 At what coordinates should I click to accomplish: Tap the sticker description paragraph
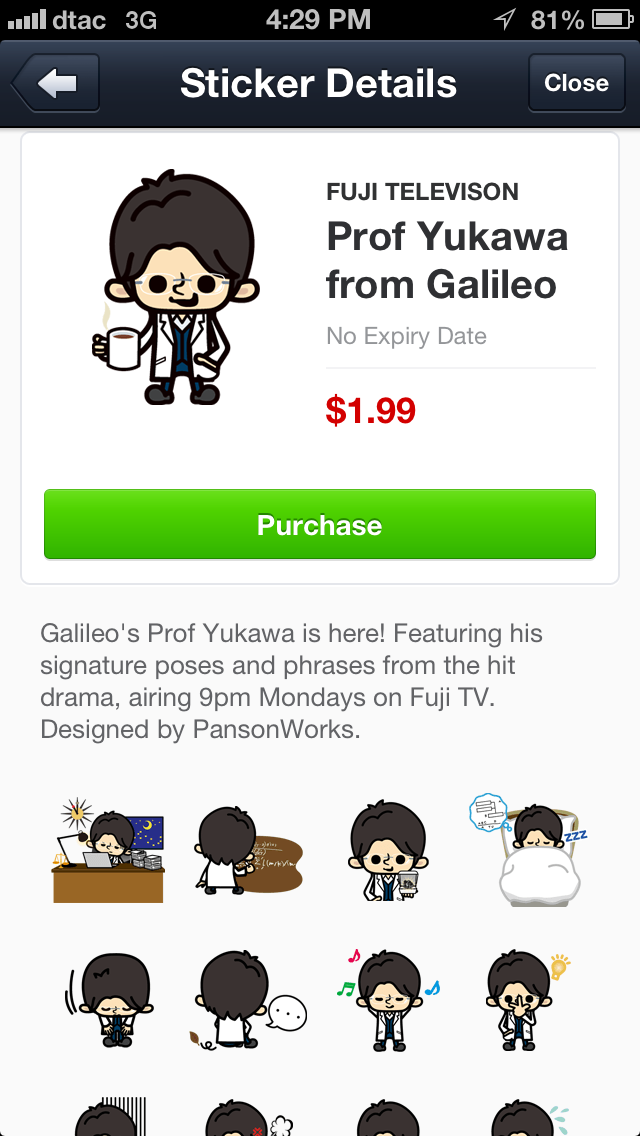(291, 681)
